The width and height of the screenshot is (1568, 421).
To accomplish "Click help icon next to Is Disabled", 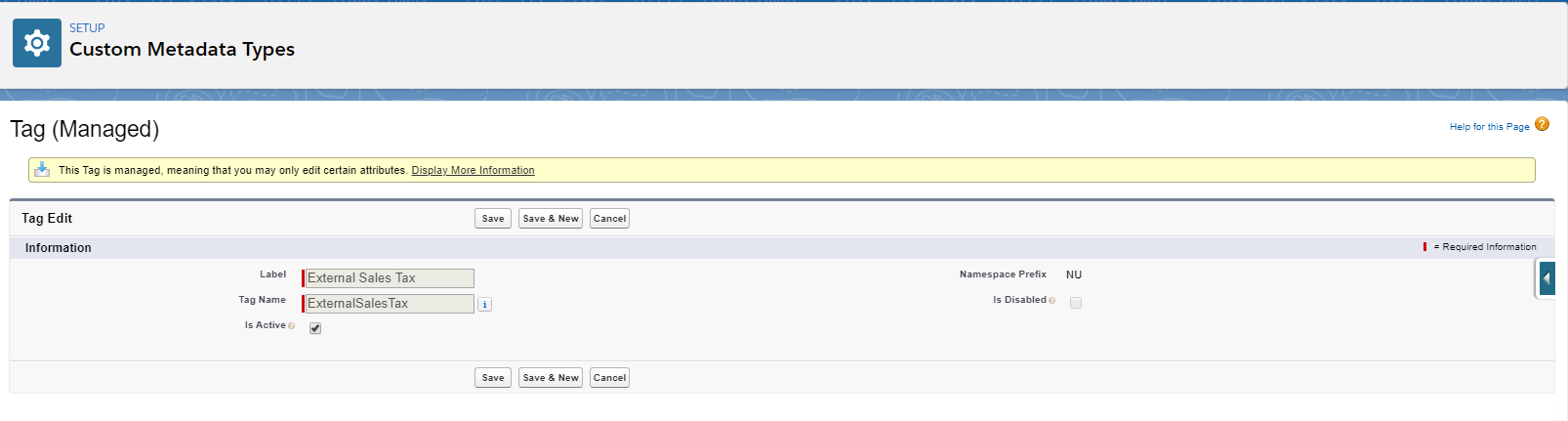I will 1052,301.
